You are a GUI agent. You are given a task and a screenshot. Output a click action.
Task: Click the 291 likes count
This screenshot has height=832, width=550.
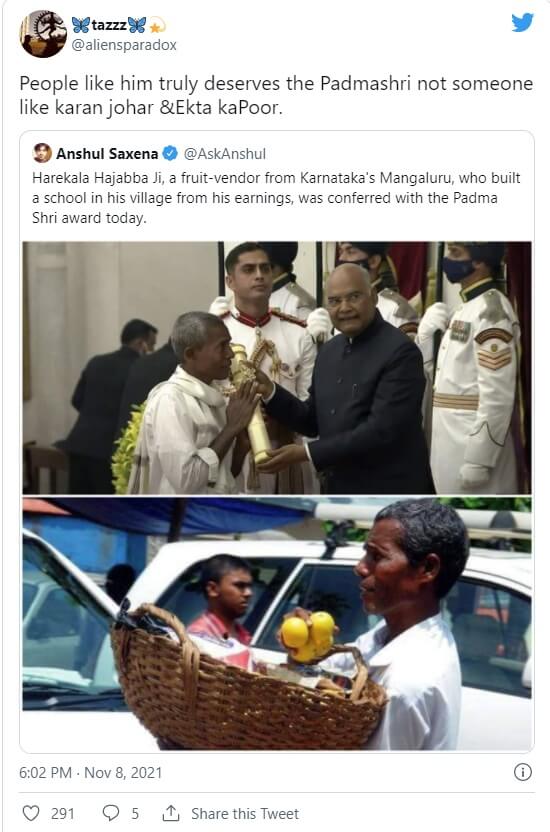(63, 813)
